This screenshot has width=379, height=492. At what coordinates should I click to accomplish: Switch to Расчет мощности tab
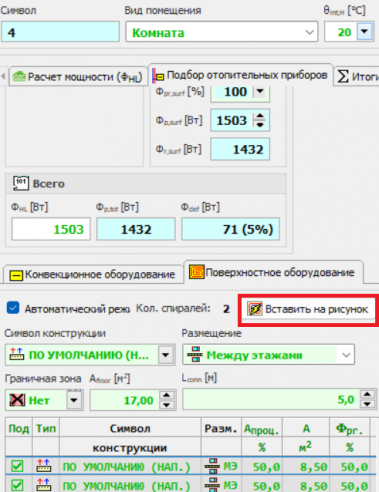click(x=77, y=76)
